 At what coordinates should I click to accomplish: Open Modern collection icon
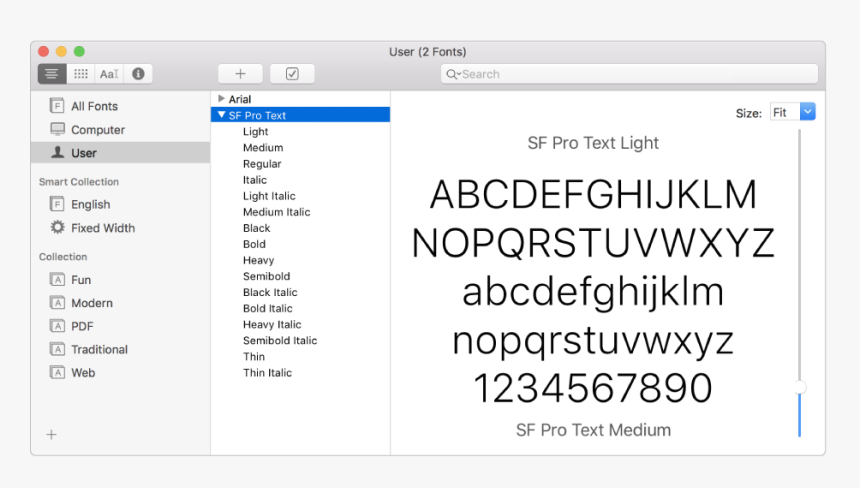pos(57,303)
